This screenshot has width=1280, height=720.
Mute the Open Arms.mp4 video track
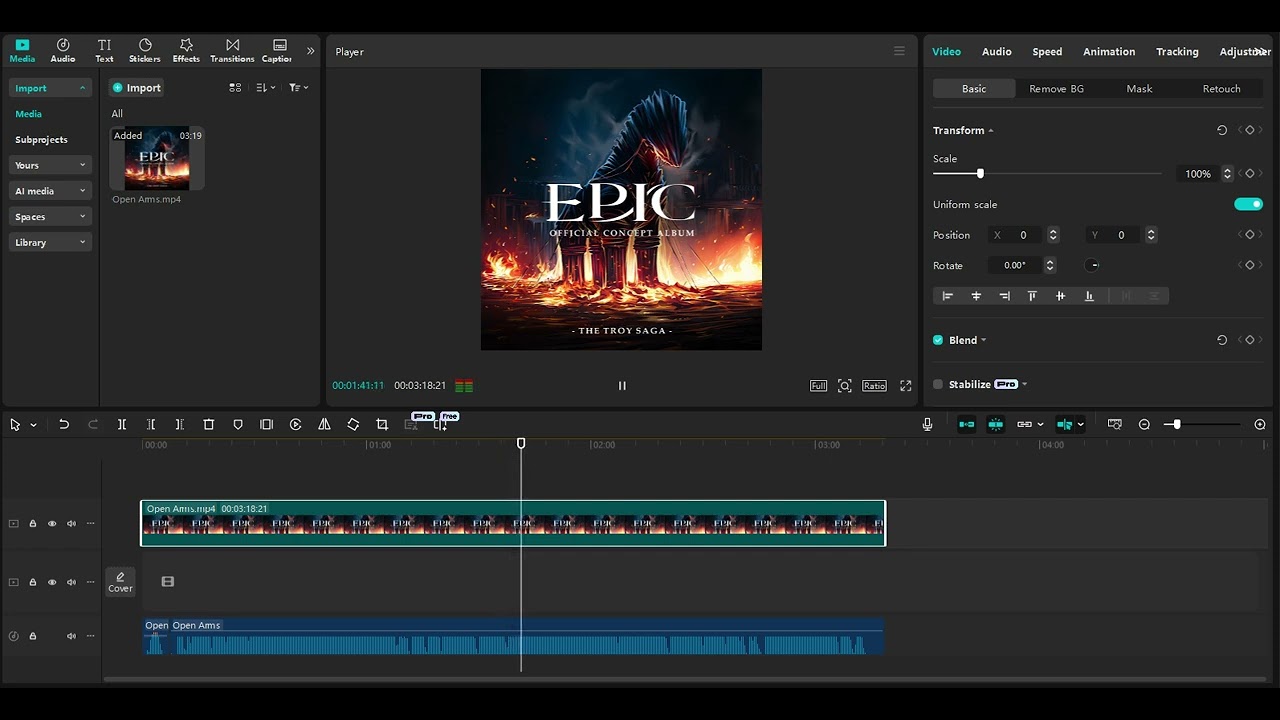[71, 524]
